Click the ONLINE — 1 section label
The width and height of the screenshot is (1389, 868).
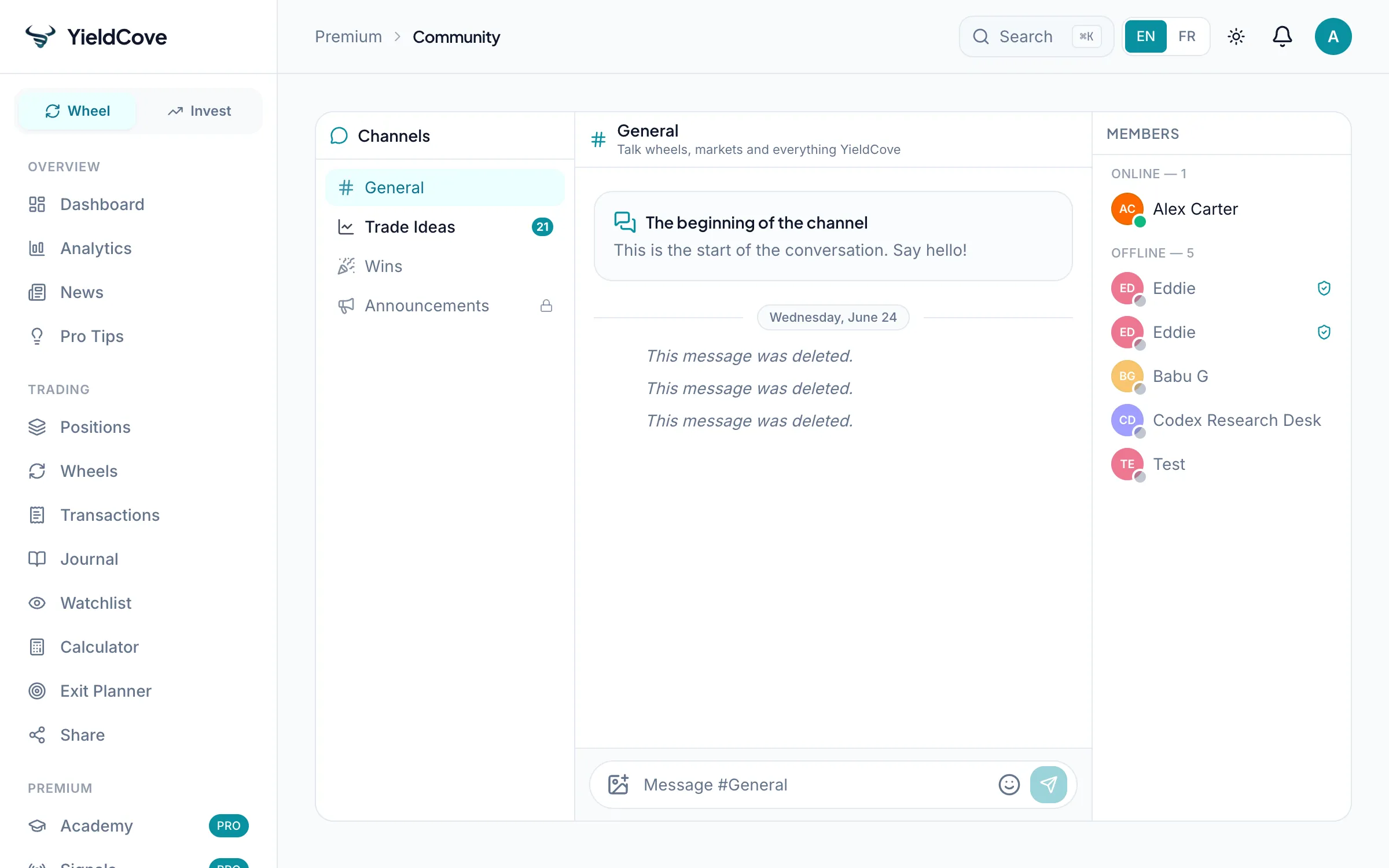coord(1149,174)
